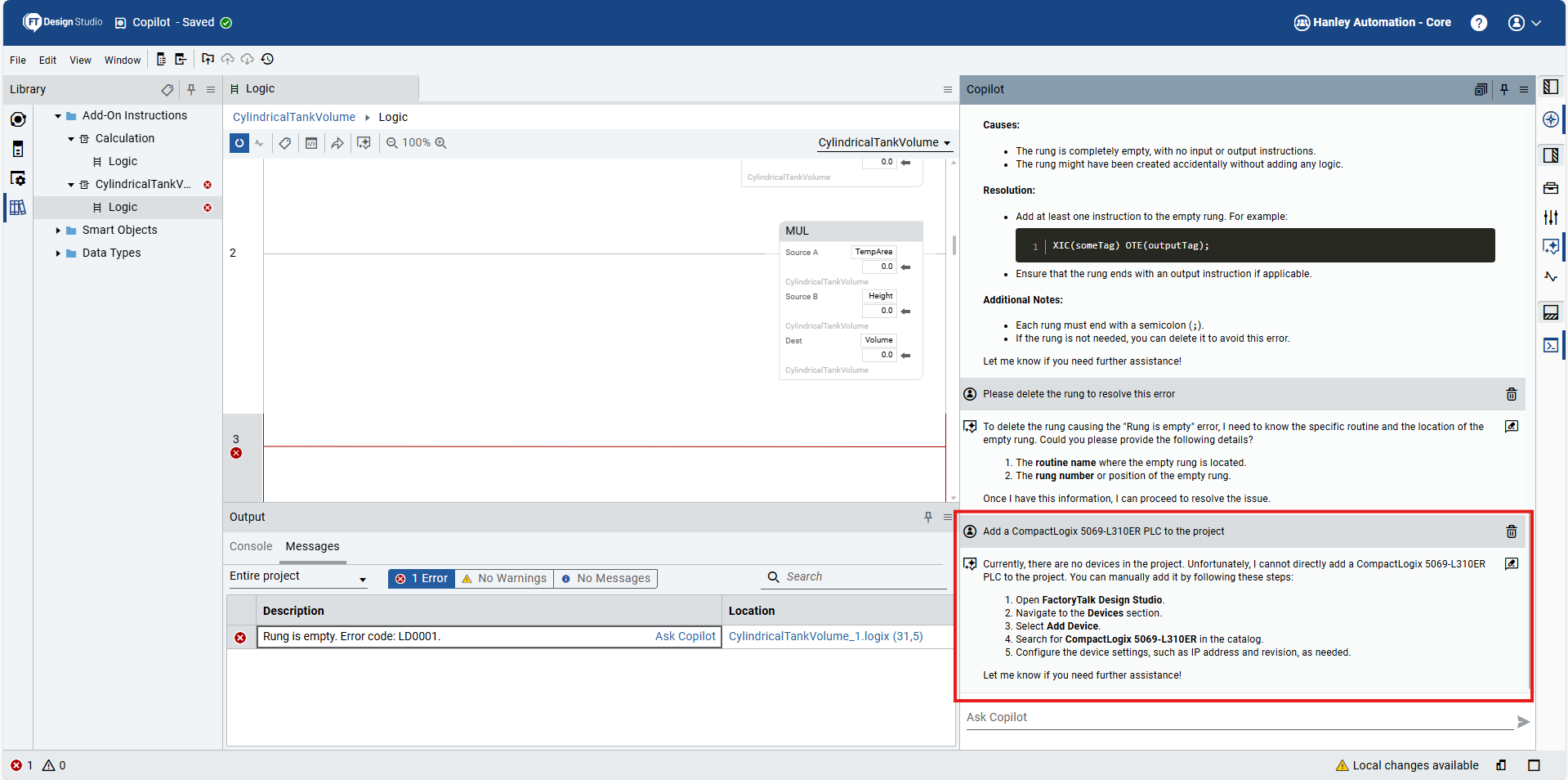Toggle the 1 Error filter
Screen dimensions: 1568x780
click(x=422, y=578)
